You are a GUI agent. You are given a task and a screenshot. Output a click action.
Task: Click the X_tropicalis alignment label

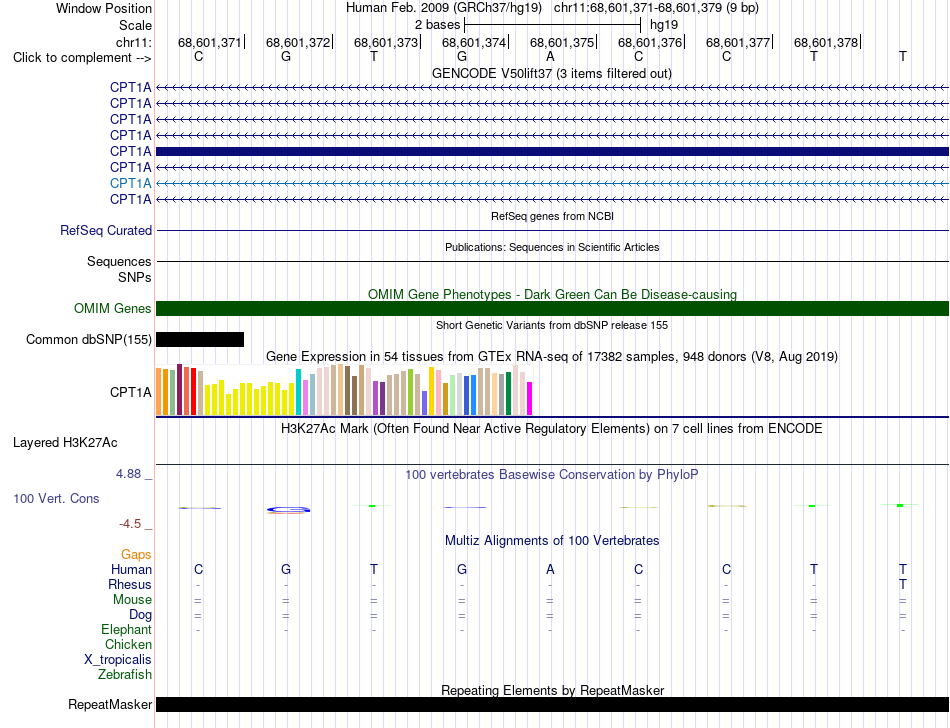point(118,660)
